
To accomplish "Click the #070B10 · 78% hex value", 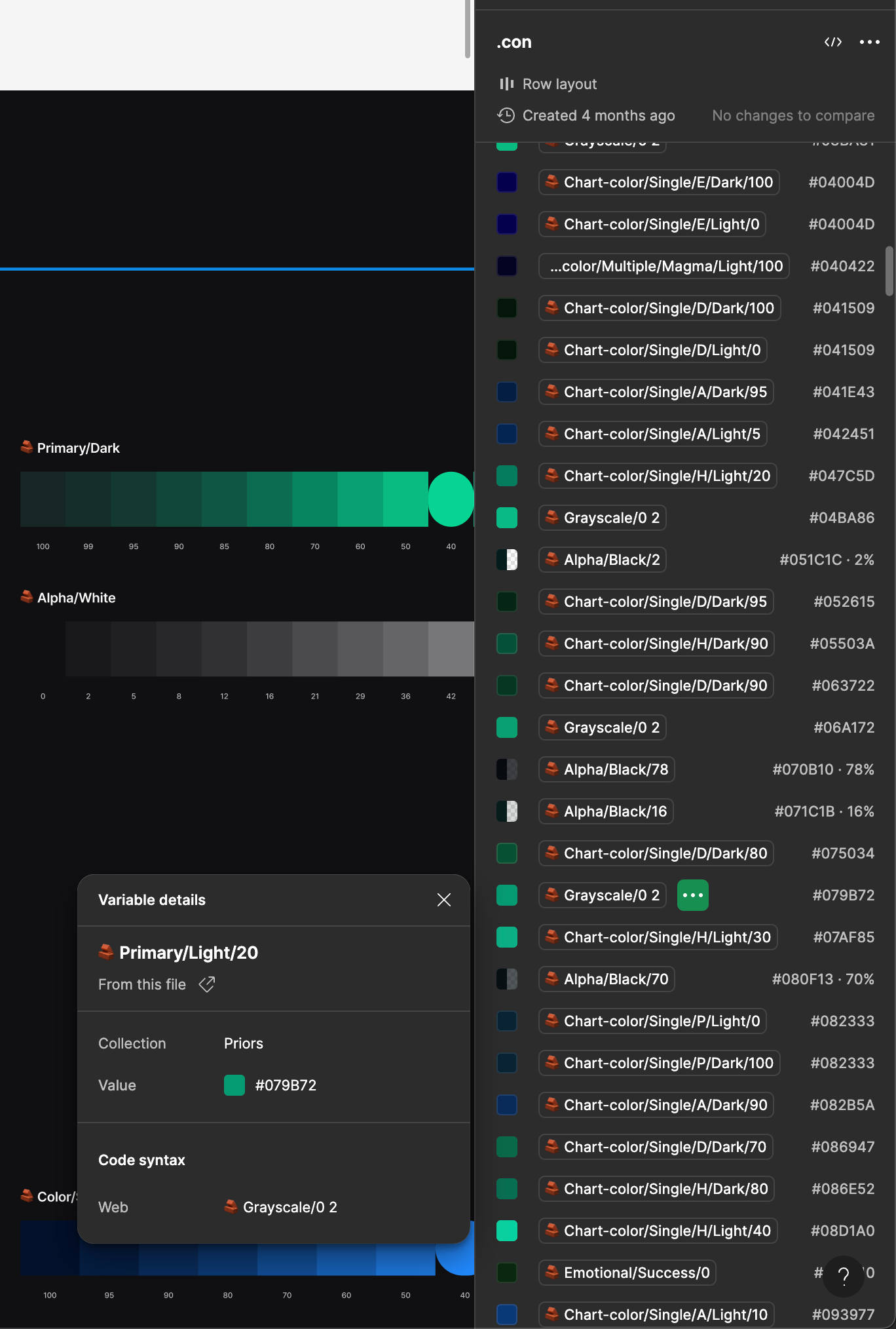I will click(x=823, y=769).
